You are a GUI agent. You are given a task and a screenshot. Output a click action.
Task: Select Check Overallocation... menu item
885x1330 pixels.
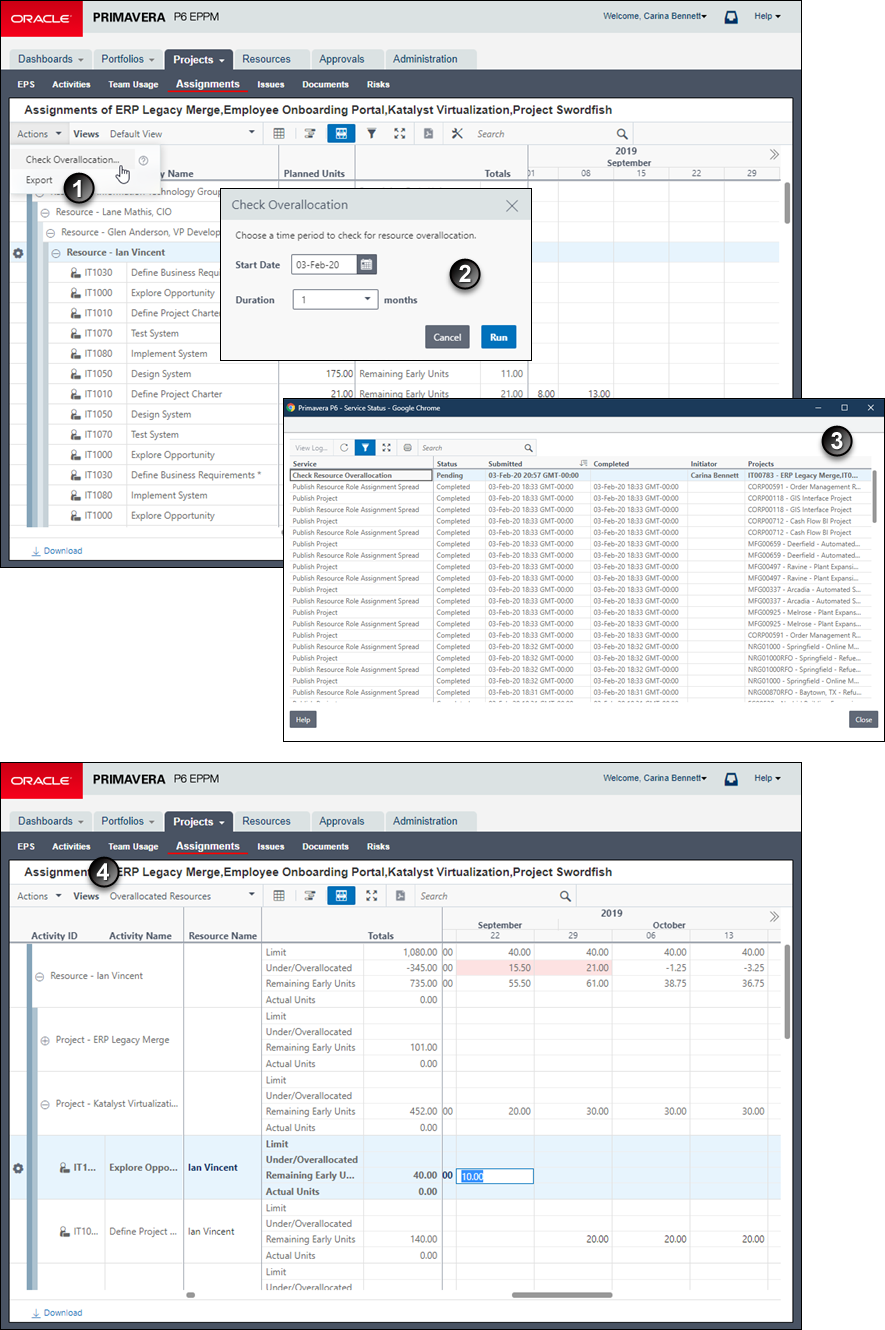pyautogui.click(x=72, y=160)
